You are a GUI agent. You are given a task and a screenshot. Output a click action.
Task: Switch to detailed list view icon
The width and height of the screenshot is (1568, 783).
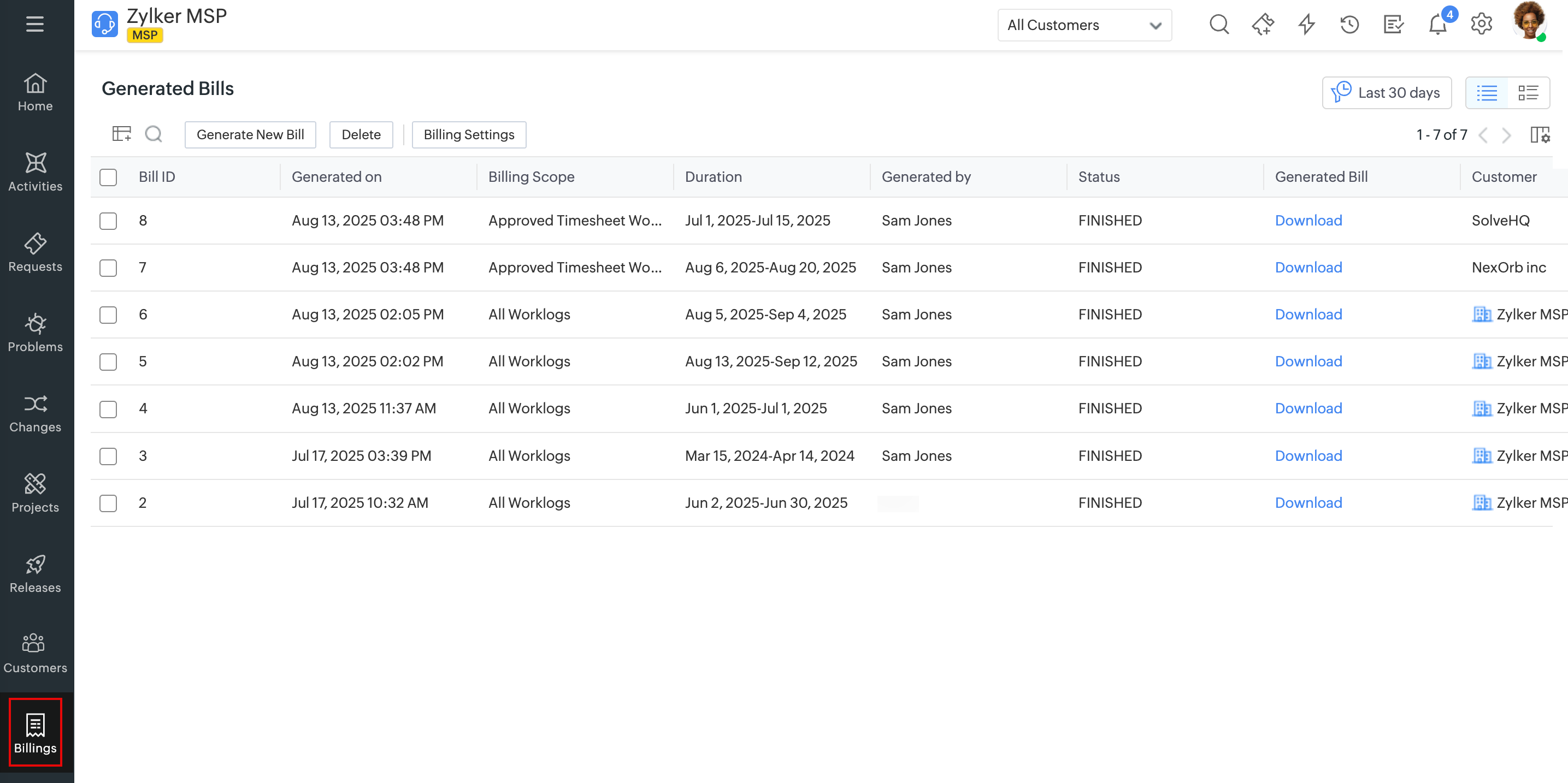click(x=1528, y=92)
